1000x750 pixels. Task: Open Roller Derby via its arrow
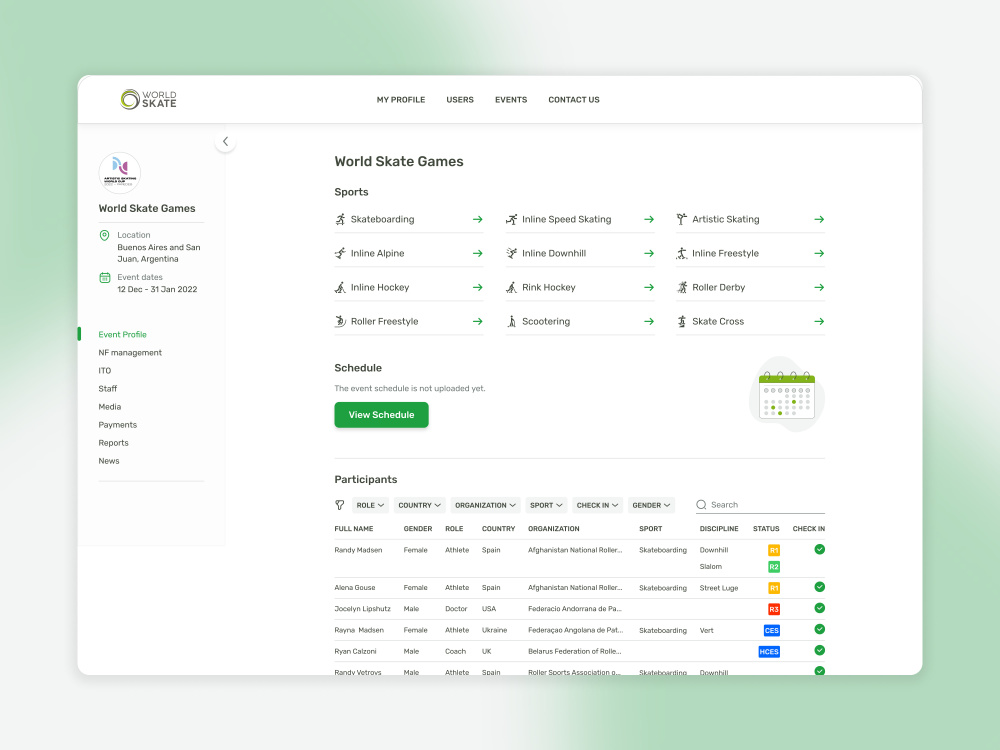coord(819,288)
